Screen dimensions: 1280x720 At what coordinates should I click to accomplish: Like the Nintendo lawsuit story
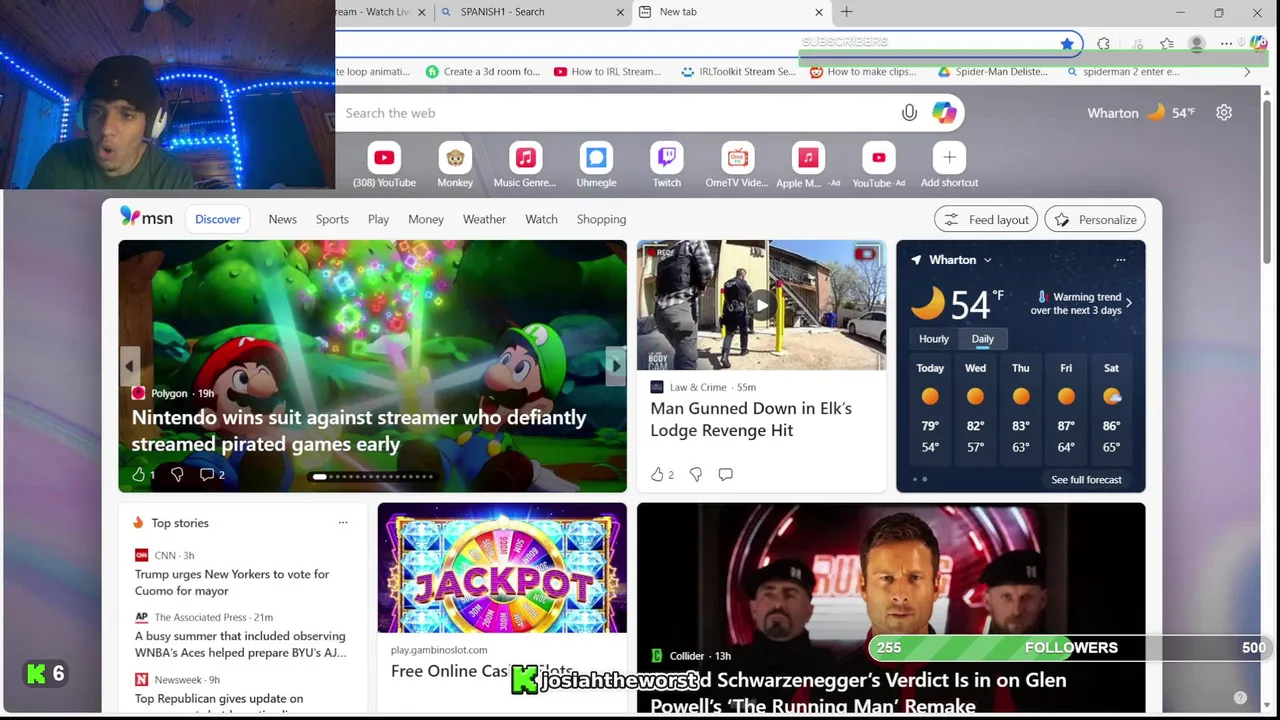coord(139,474)
